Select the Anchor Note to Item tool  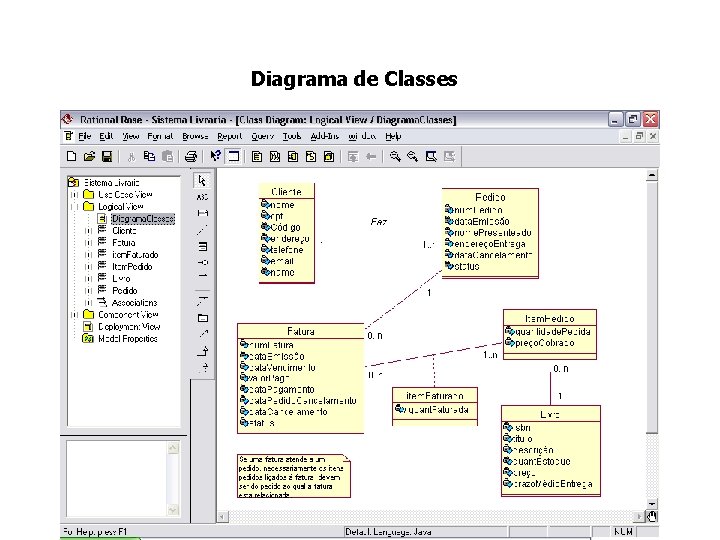(x=202, y=230)
